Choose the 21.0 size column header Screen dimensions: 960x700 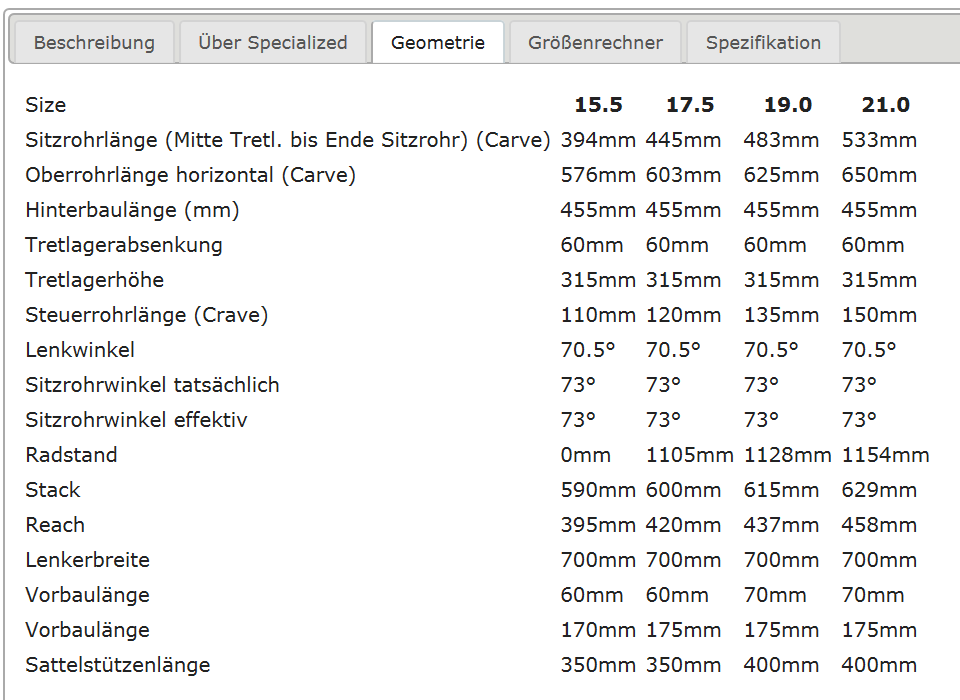tap(885, 105)
